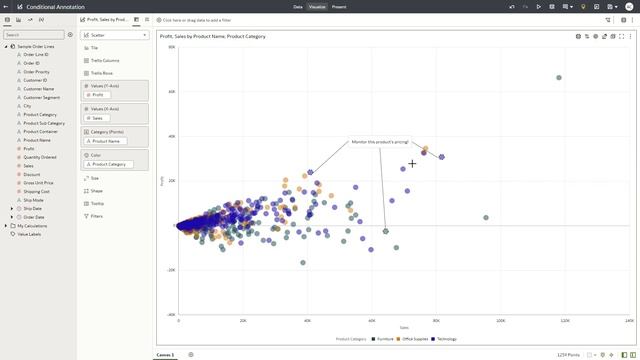640x360 pixels.
Task: Select the Product Sub Category column
Action: coord(44,123)
